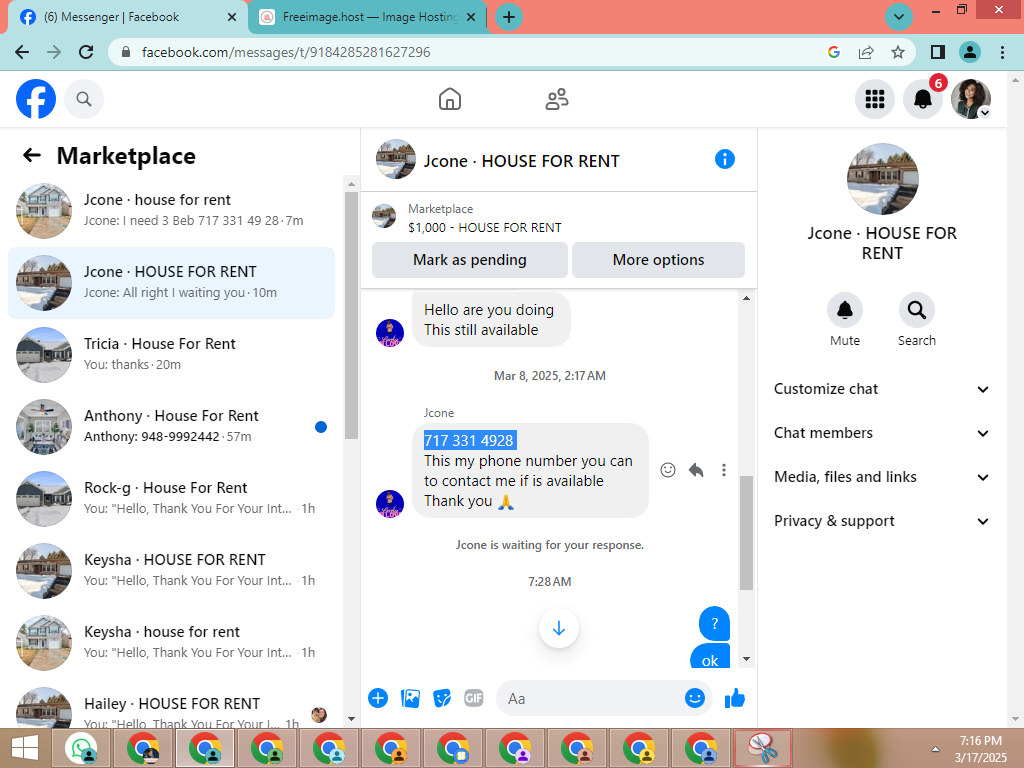
Task: Reload the page
Action: 86,52
